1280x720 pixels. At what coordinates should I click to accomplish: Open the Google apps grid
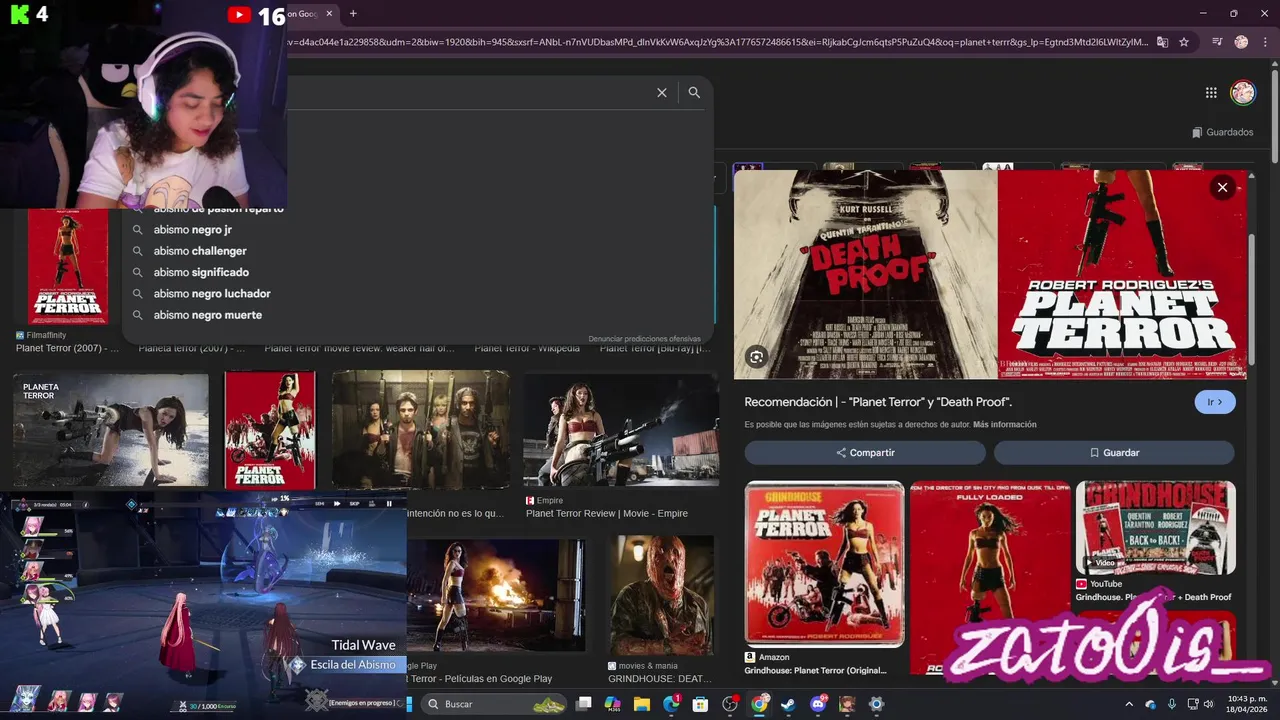pyautogui.click(x=1211, y=92)
